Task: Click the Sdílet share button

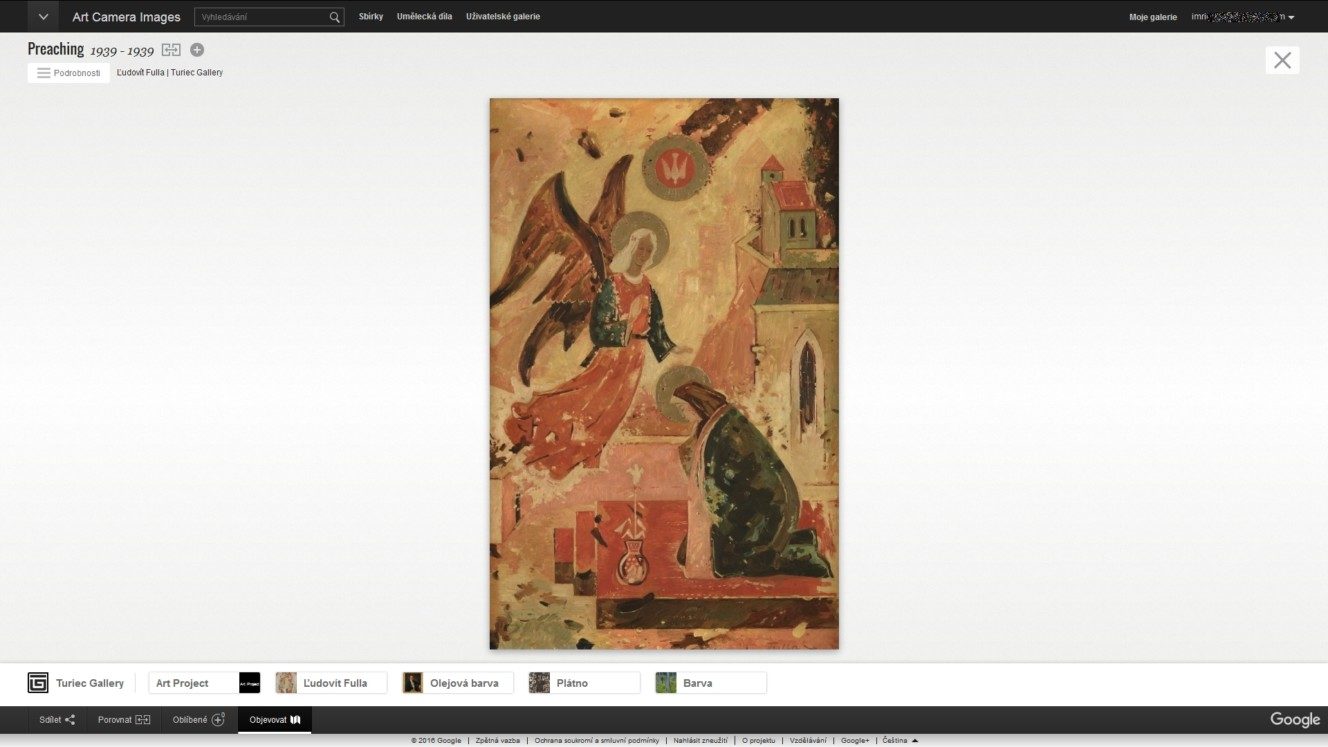Action: coord(57,720)
